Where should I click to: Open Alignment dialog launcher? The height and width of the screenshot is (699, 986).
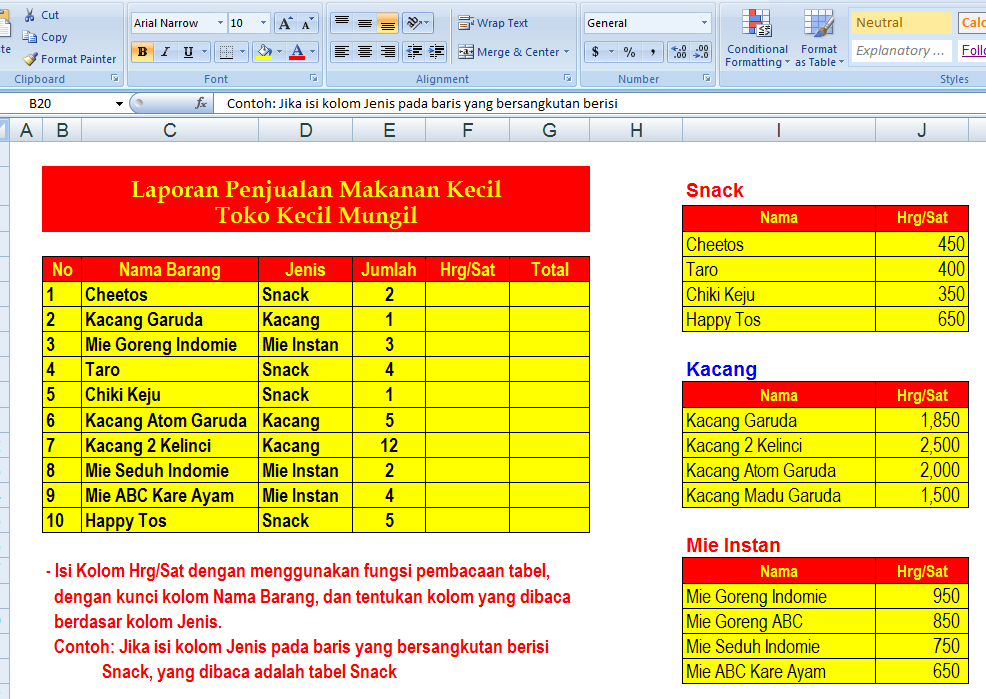pyautogui.click(x=567, y=79)
